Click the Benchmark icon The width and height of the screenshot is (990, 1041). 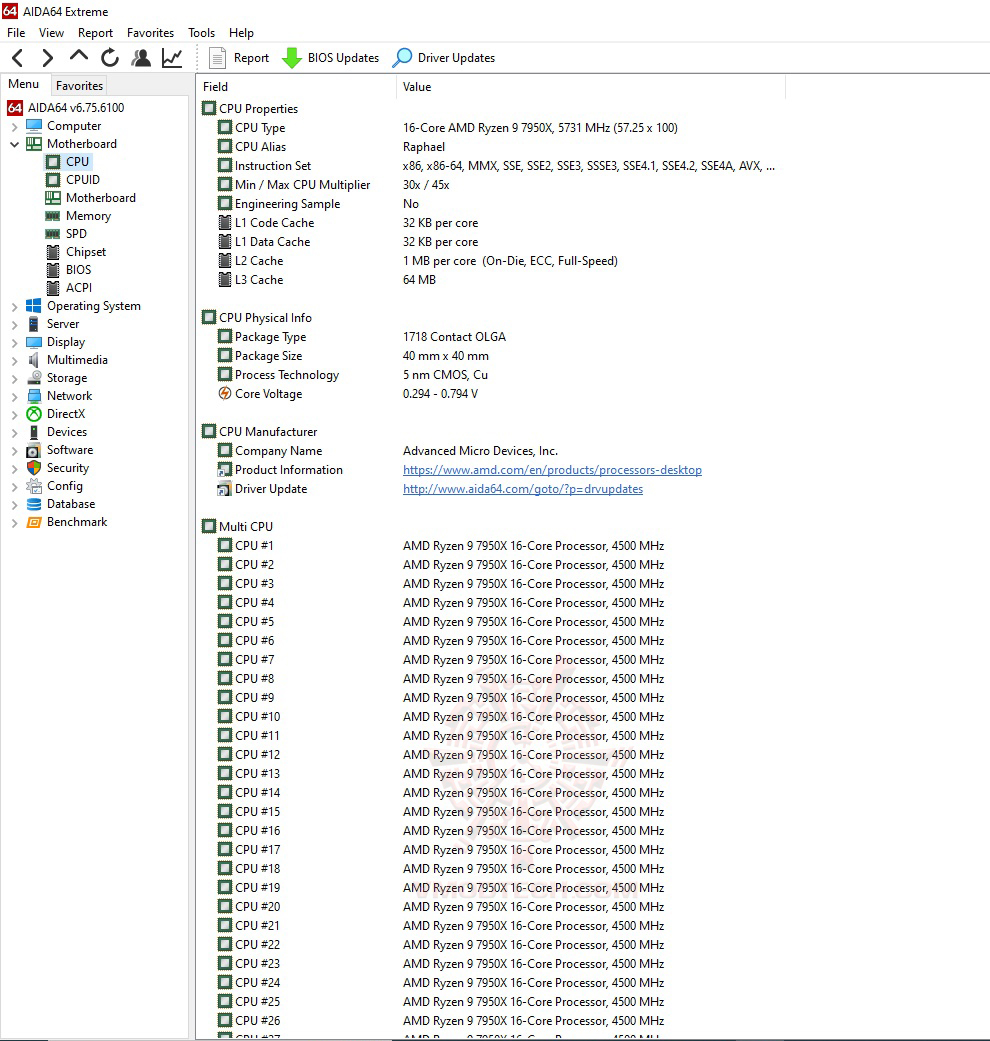(34, 522)
